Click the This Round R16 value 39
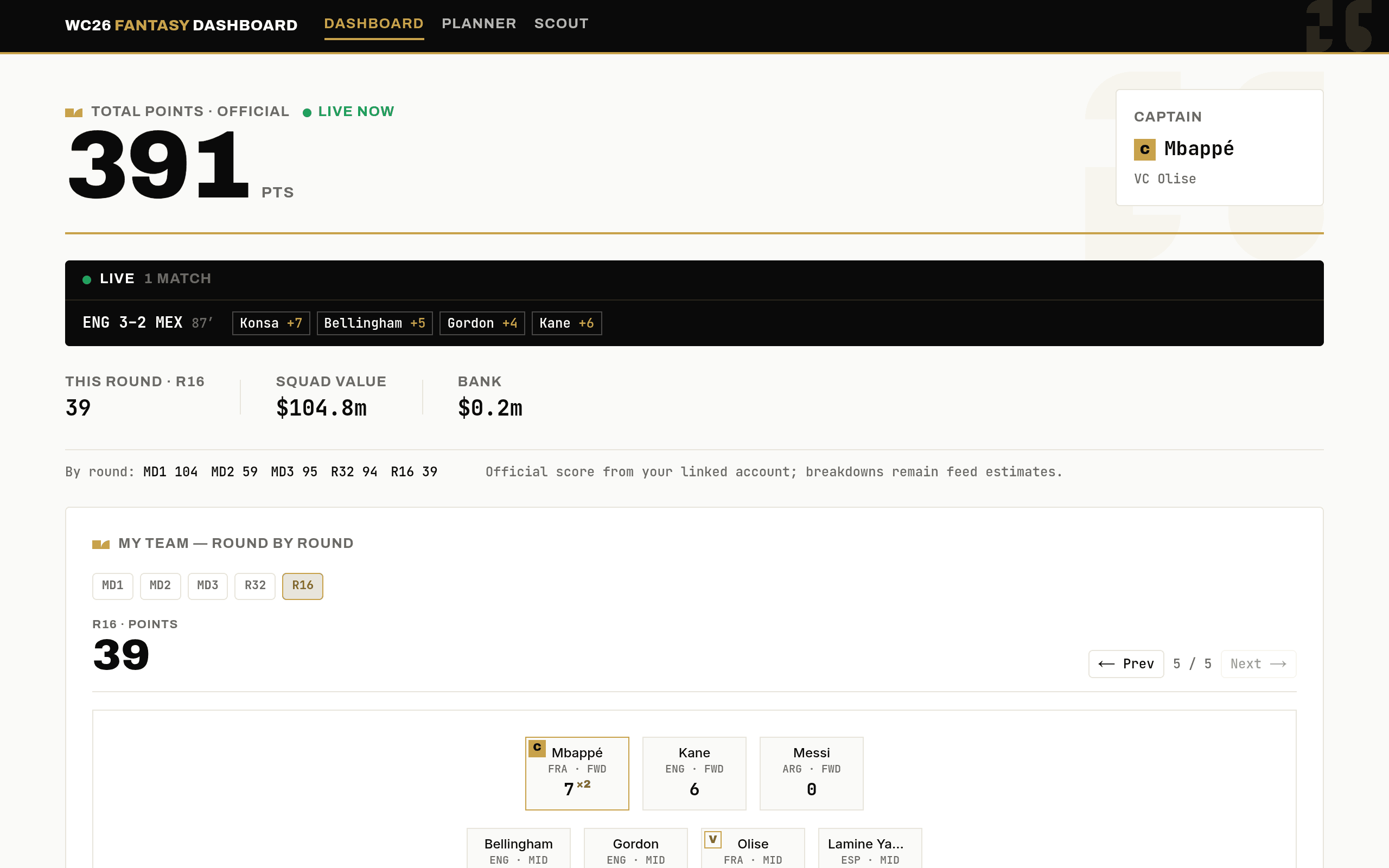Screen dimensions: 1389x868 78,407
